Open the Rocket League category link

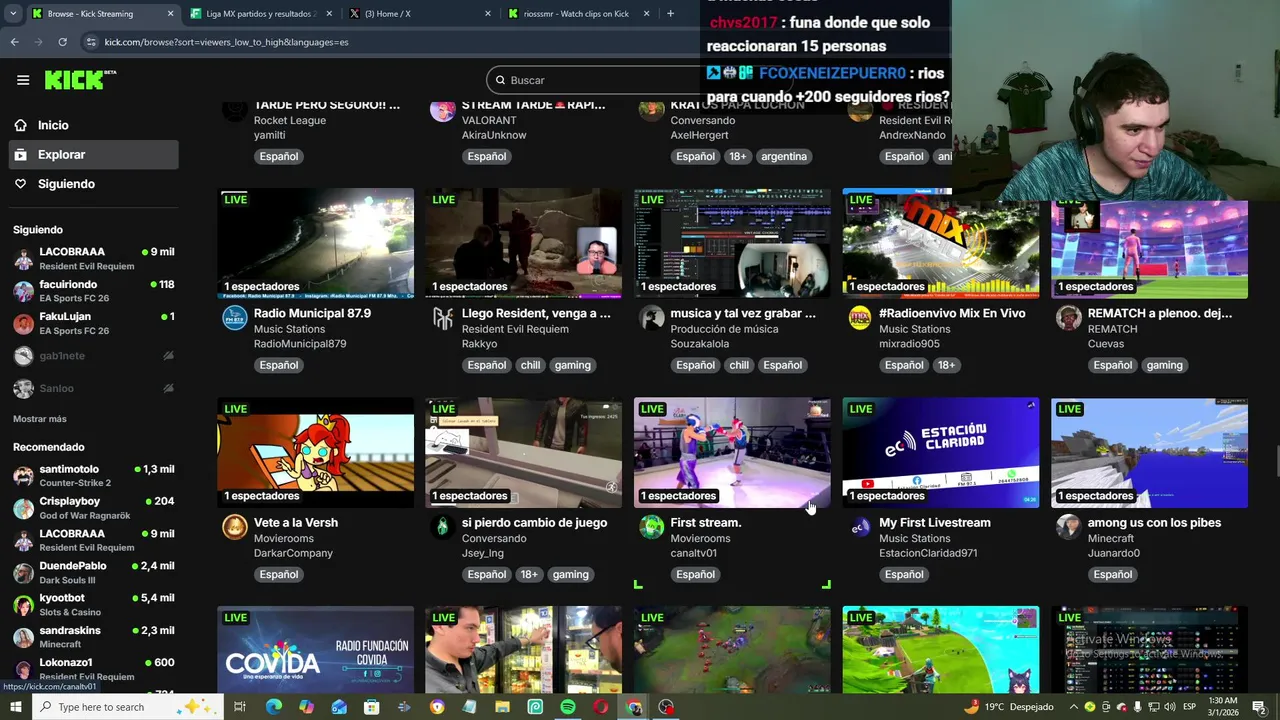[290, 120]
